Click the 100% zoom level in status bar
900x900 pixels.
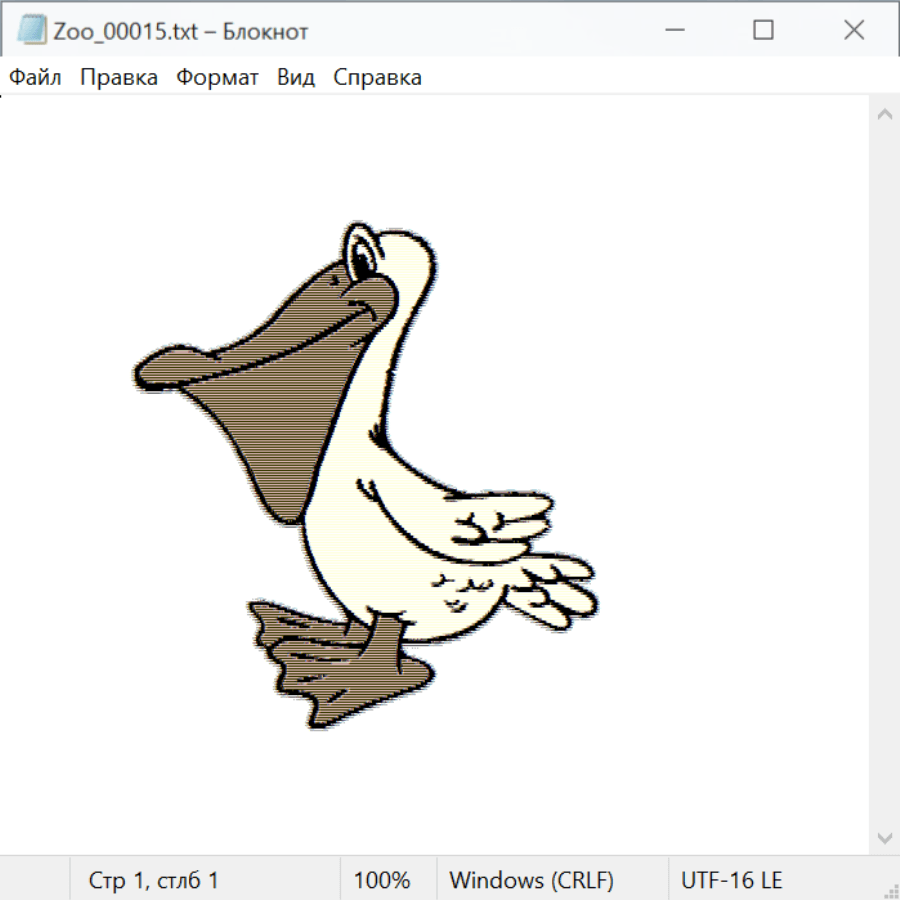(382, 881)
